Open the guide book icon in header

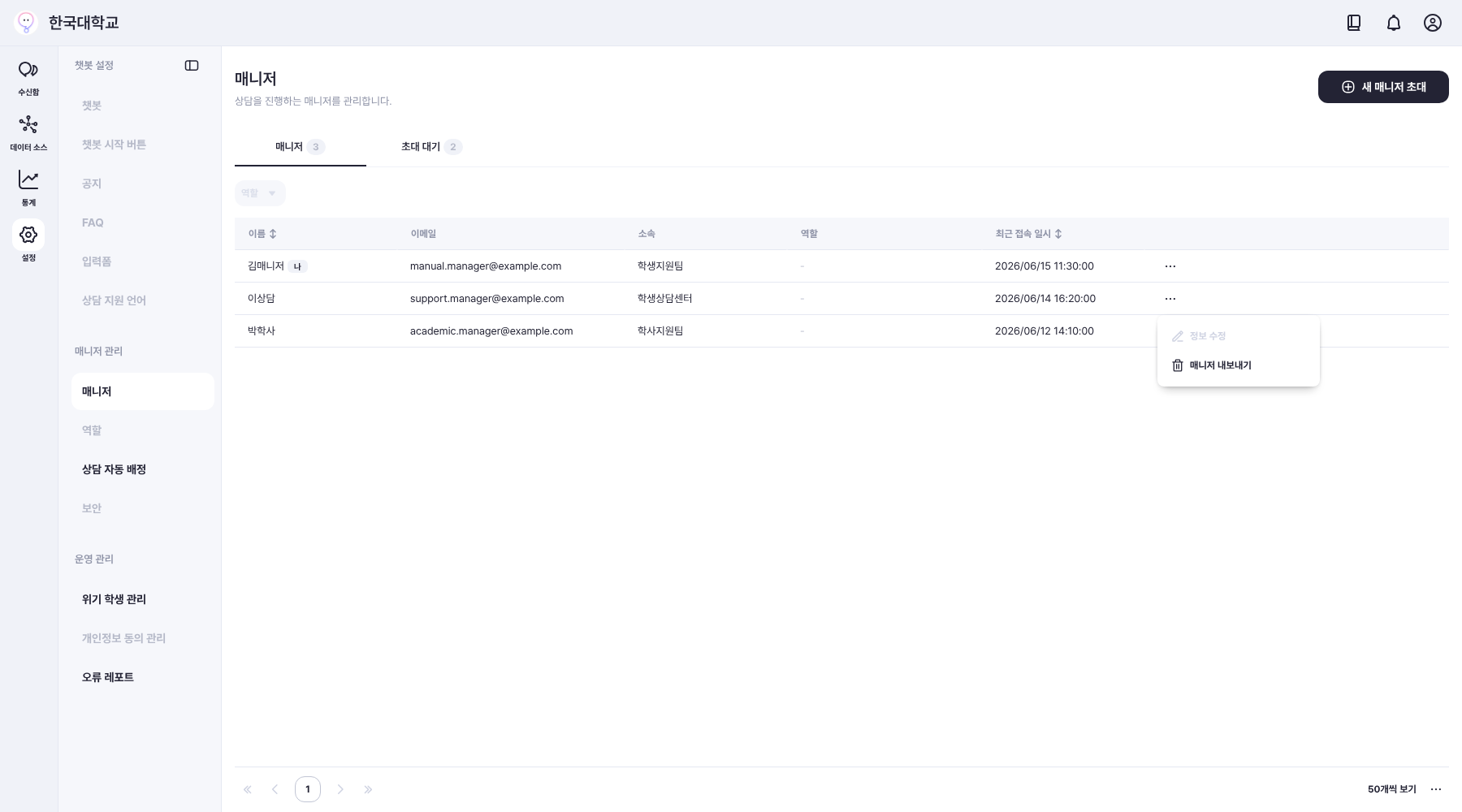pos(1354,23)
